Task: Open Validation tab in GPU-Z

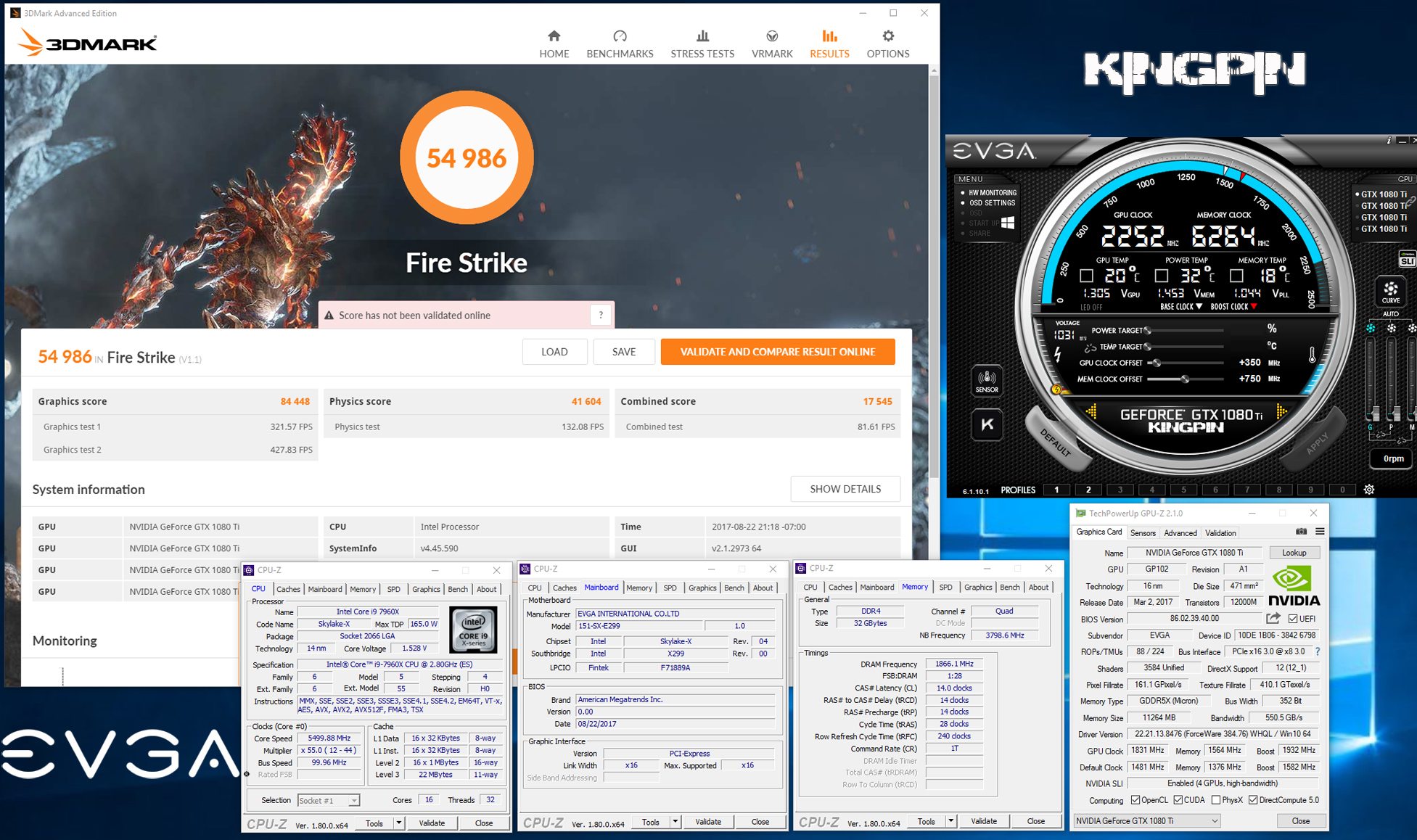Action: click(1220, 533)
